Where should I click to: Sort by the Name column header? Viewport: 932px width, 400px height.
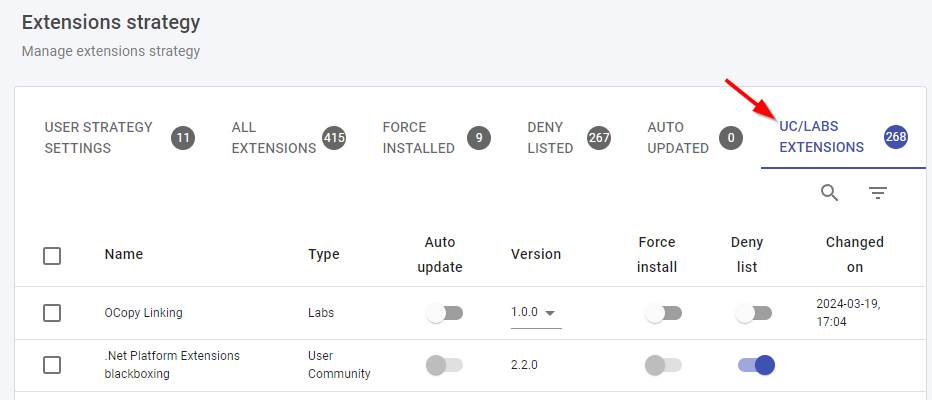pos(123,254)
